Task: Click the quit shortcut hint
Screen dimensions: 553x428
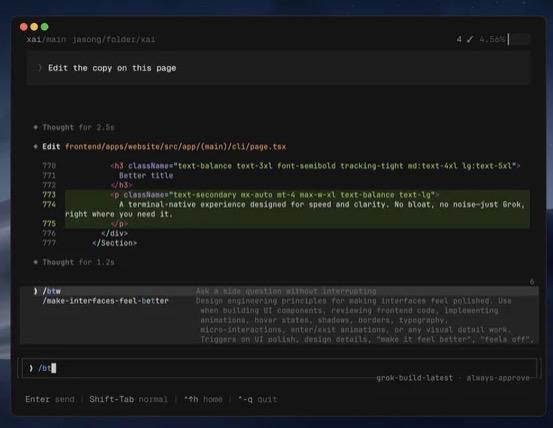Action: [257, 399]
